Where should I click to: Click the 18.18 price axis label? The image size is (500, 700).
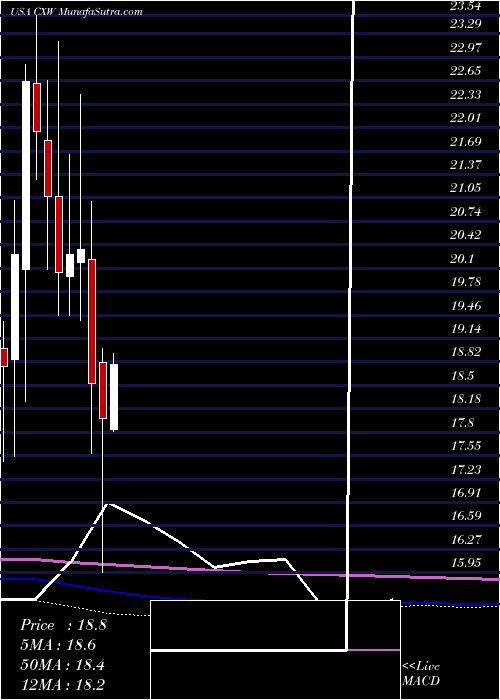click(465, 399)
